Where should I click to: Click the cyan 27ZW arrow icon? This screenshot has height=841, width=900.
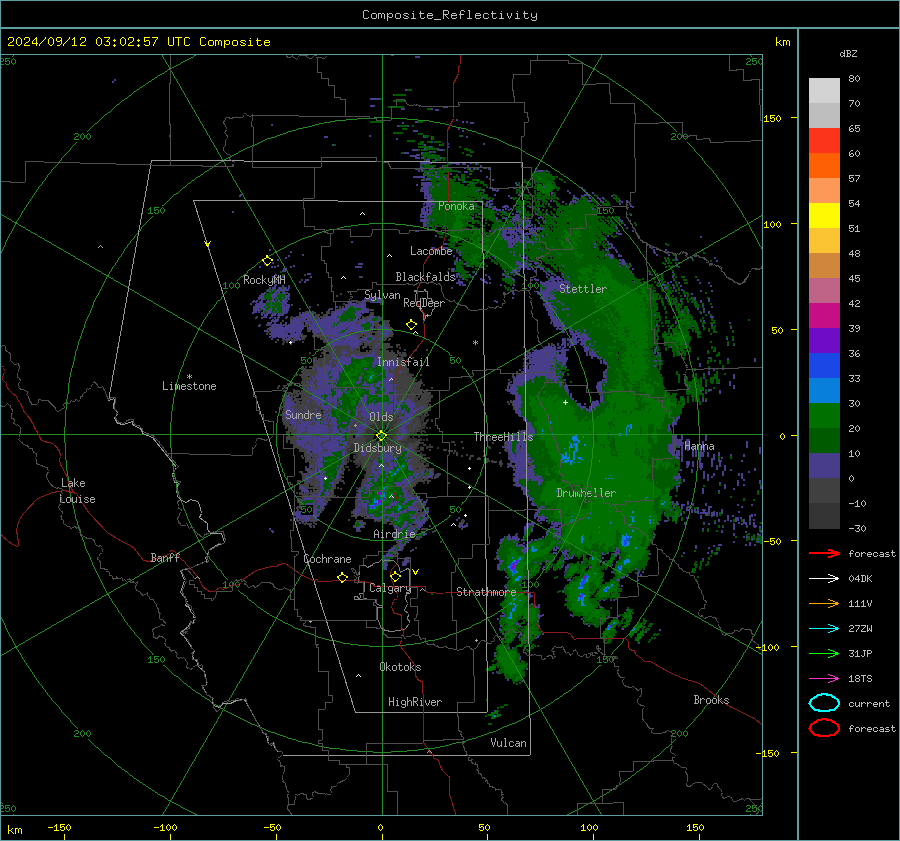click(824, 628)
